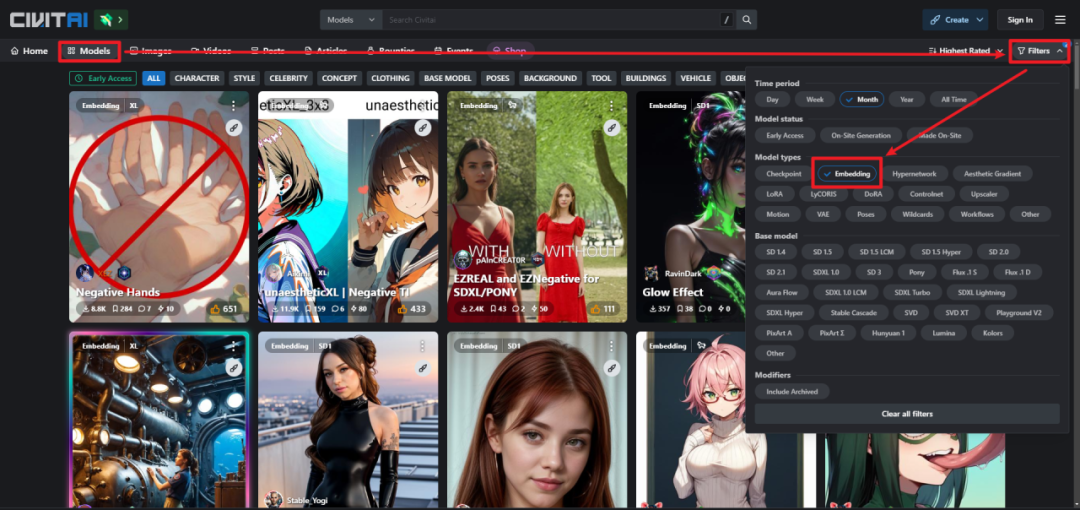Select Week time period
Viewport: 1080px width, 510px height.
tap(815, 99)
